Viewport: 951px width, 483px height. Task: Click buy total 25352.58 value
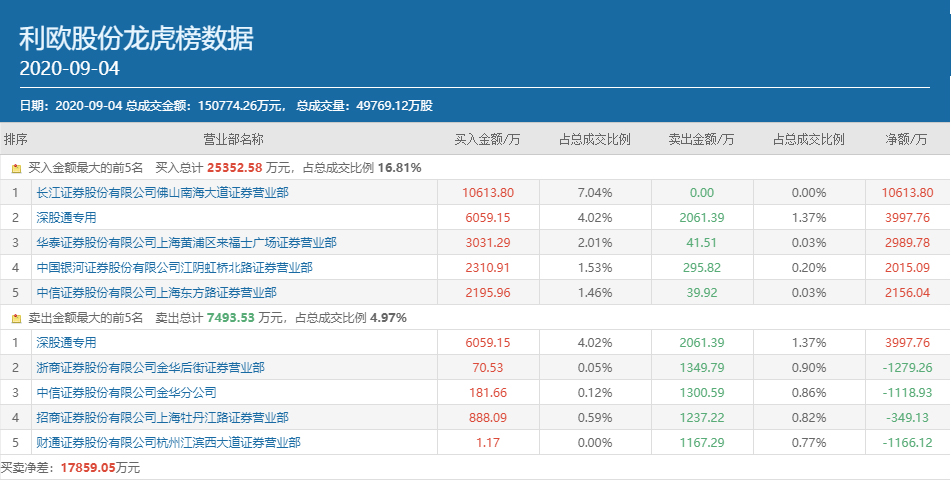pos(235,168)
